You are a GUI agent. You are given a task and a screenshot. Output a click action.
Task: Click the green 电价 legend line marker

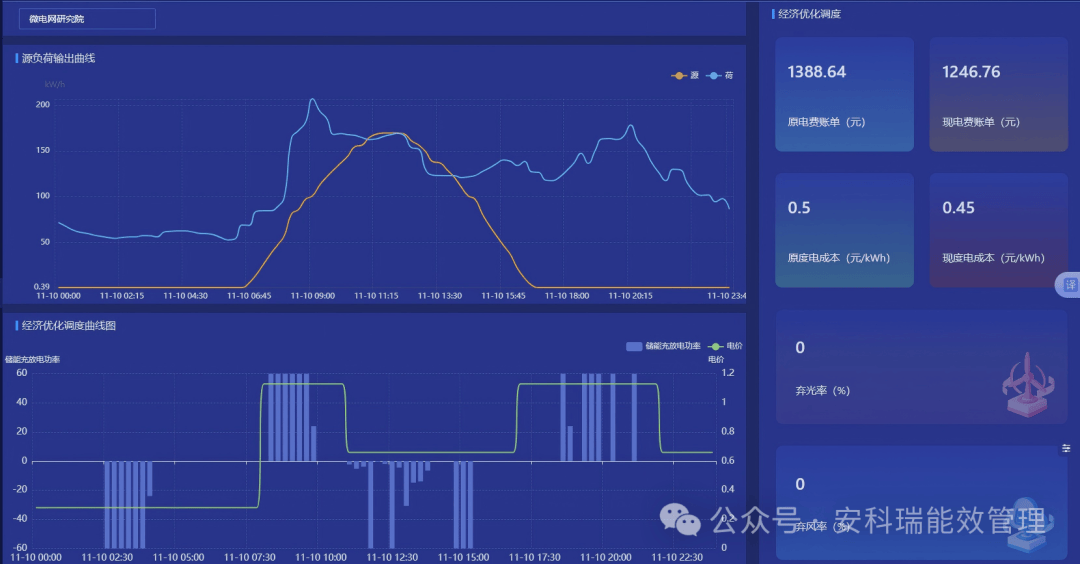(x=714, y=346)
